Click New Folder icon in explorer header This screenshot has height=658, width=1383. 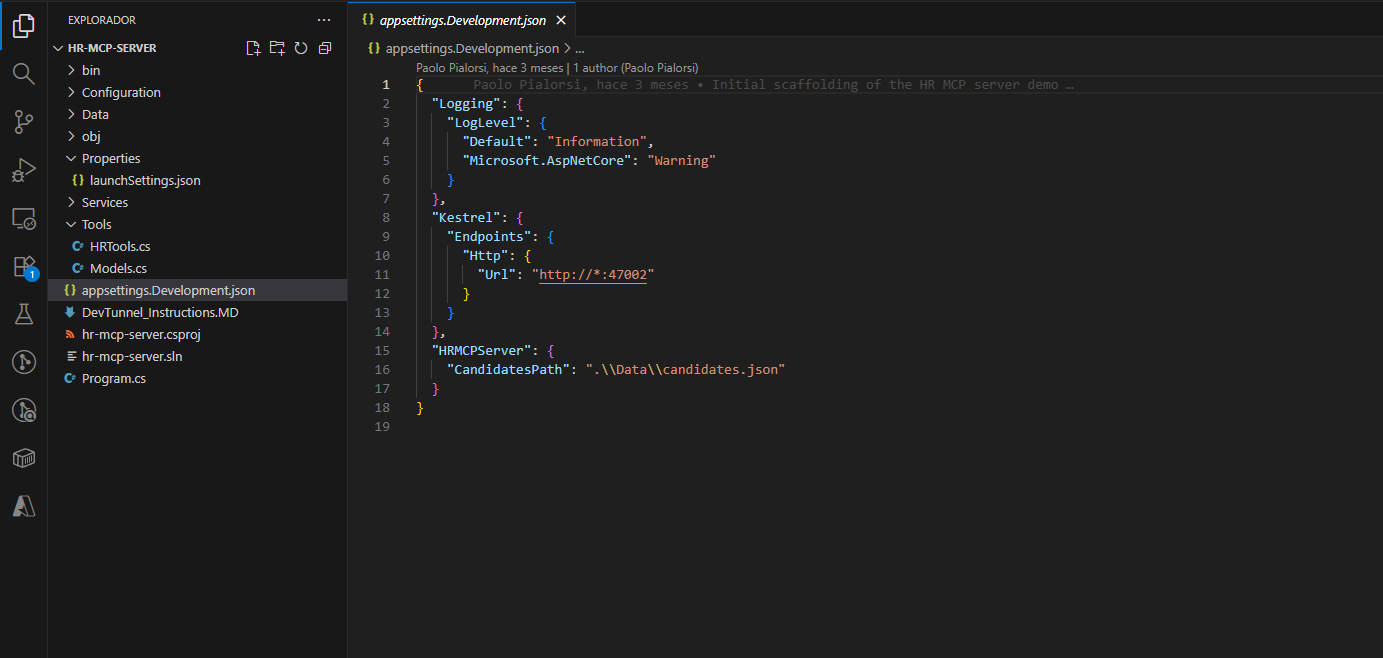pos(277,48)
